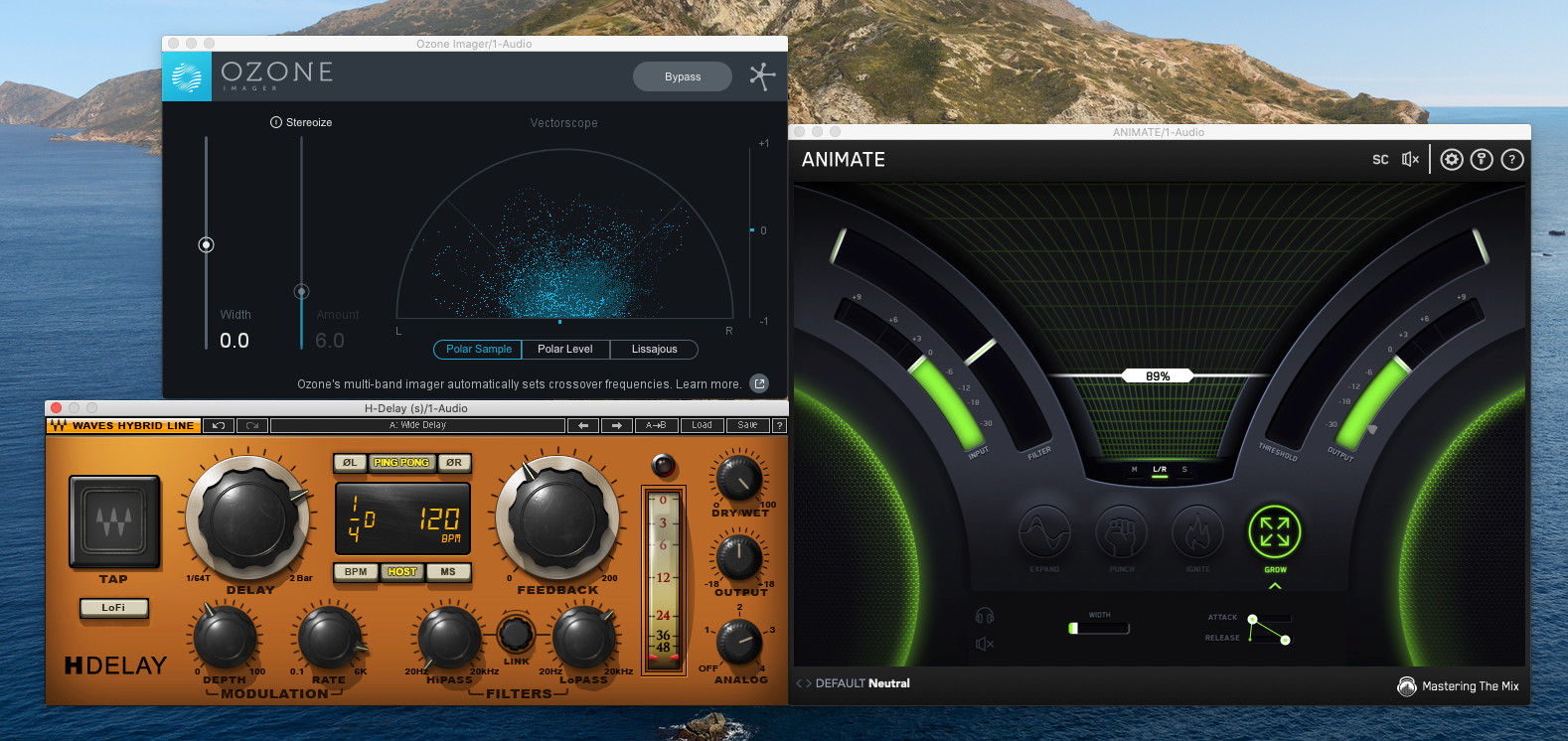Click the TAP tempo pad
Screen dimensions: 1568x741
[x=114, y=521]
